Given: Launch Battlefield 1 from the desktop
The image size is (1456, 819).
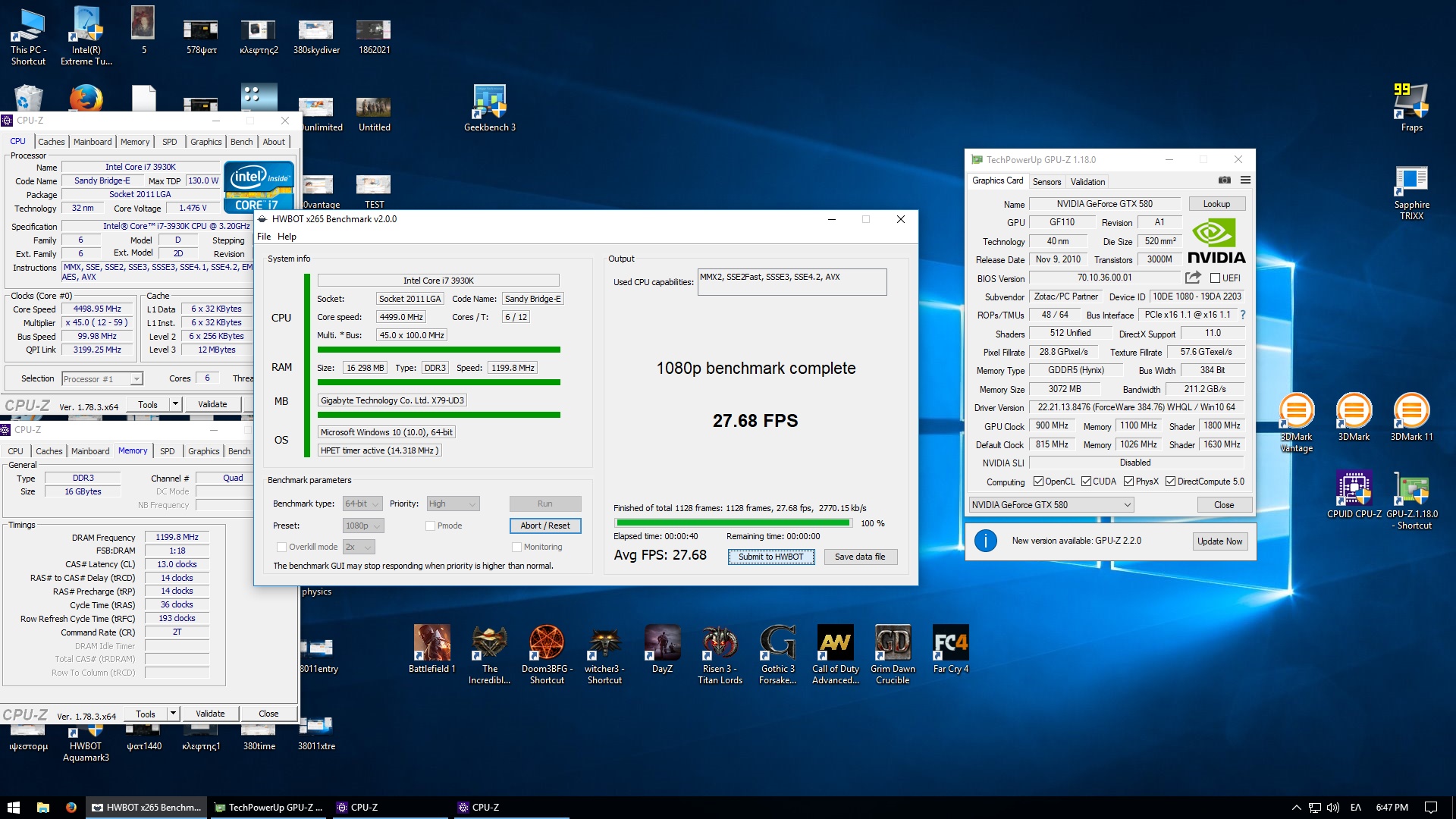Looking at the screenshot, I should (431, 648).
